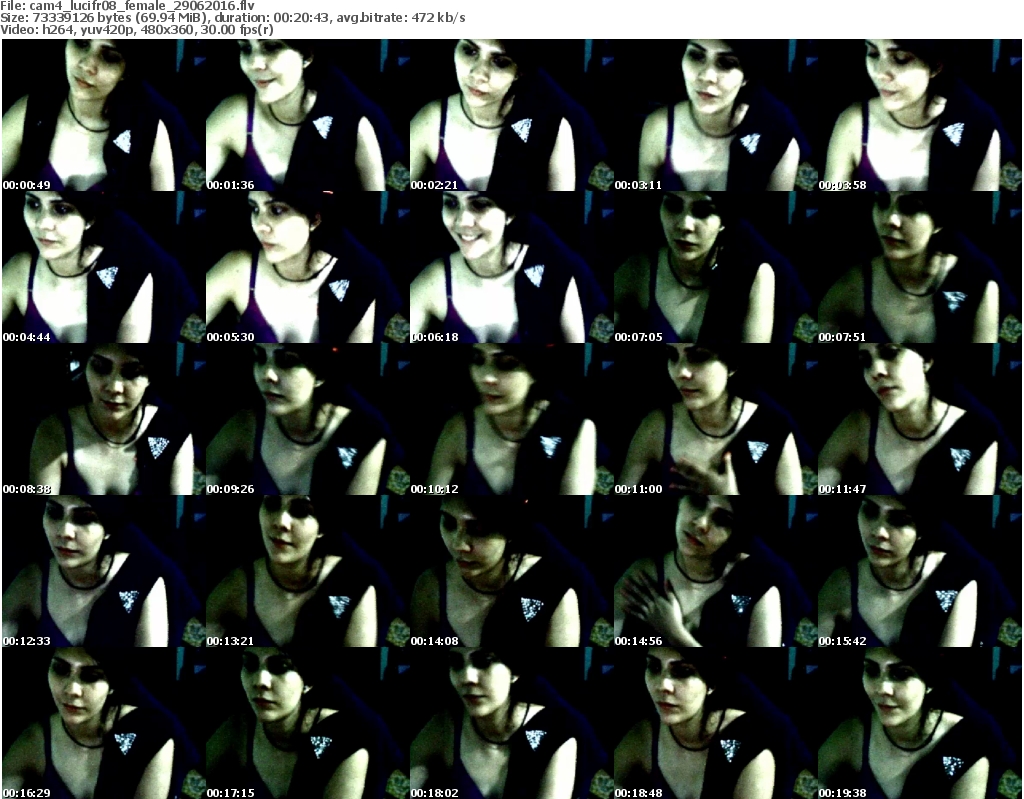Pick the frame stamped 00:09:26
This screenshot has width=1024, height=799.
tap(308, 419)
